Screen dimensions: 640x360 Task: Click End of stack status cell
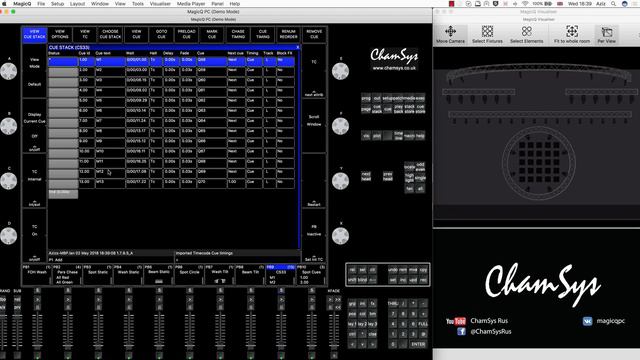(63, 194)
